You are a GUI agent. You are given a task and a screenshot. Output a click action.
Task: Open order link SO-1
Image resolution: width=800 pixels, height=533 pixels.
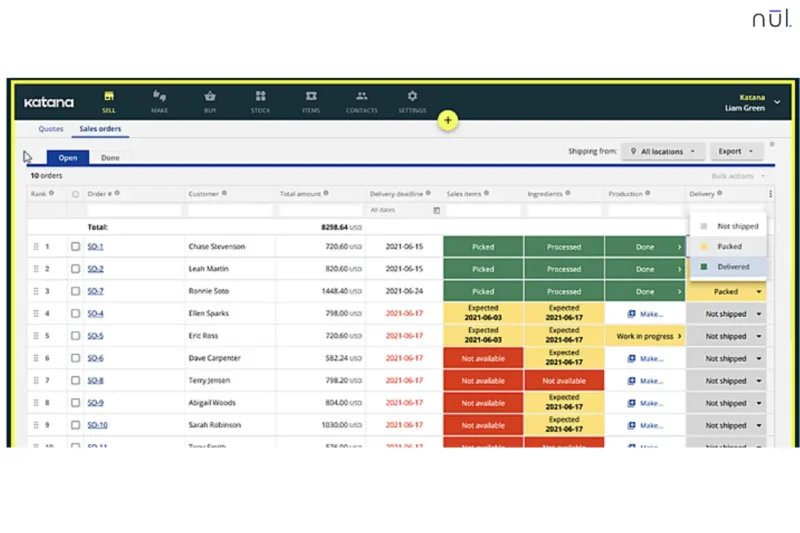pyautogui.click(x=95, y=246)
